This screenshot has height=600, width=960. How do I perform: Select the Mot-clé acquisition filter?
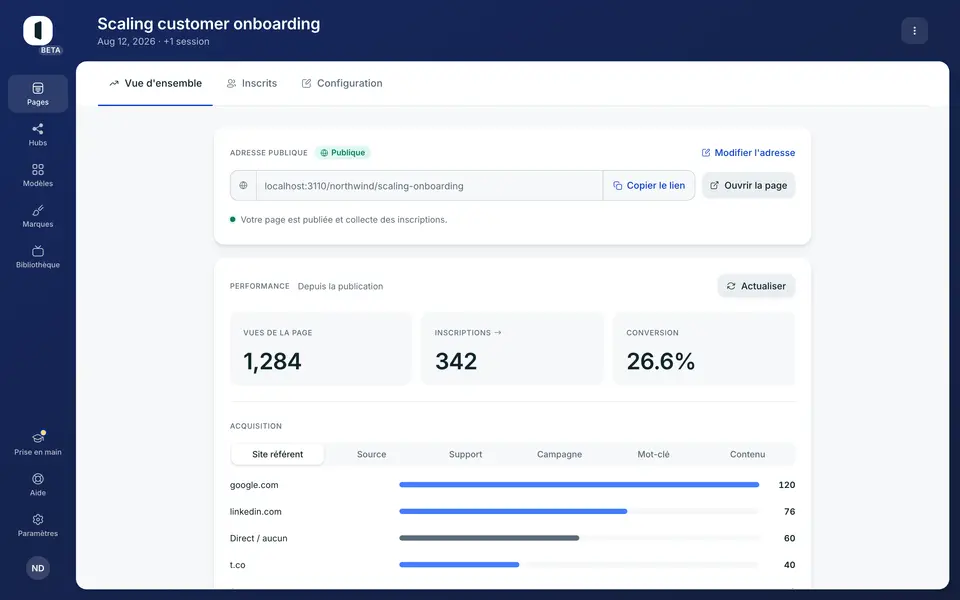coord(653,454)
